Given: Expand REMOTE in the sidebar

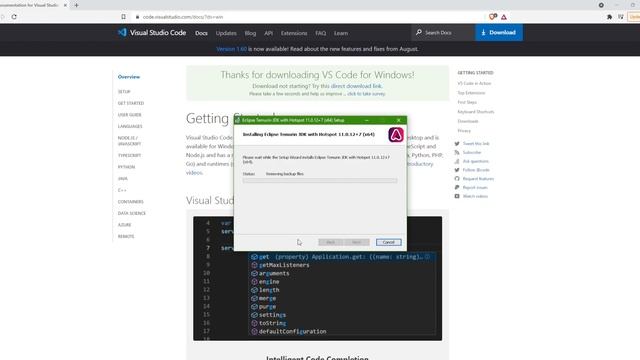Looking at the screenshot, I should pos(126,236).
